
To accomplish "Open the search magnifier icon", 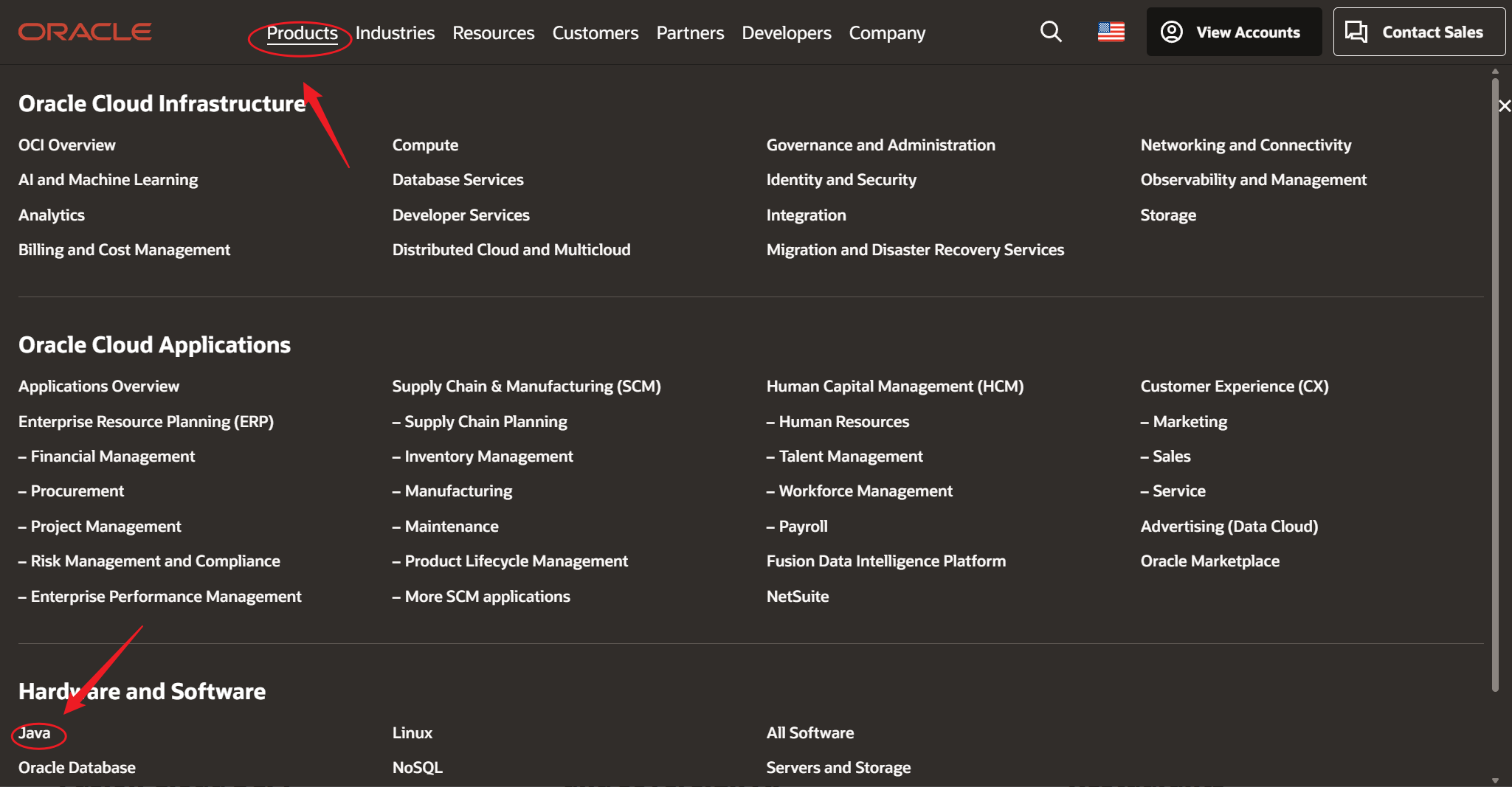I will 1051,32.
